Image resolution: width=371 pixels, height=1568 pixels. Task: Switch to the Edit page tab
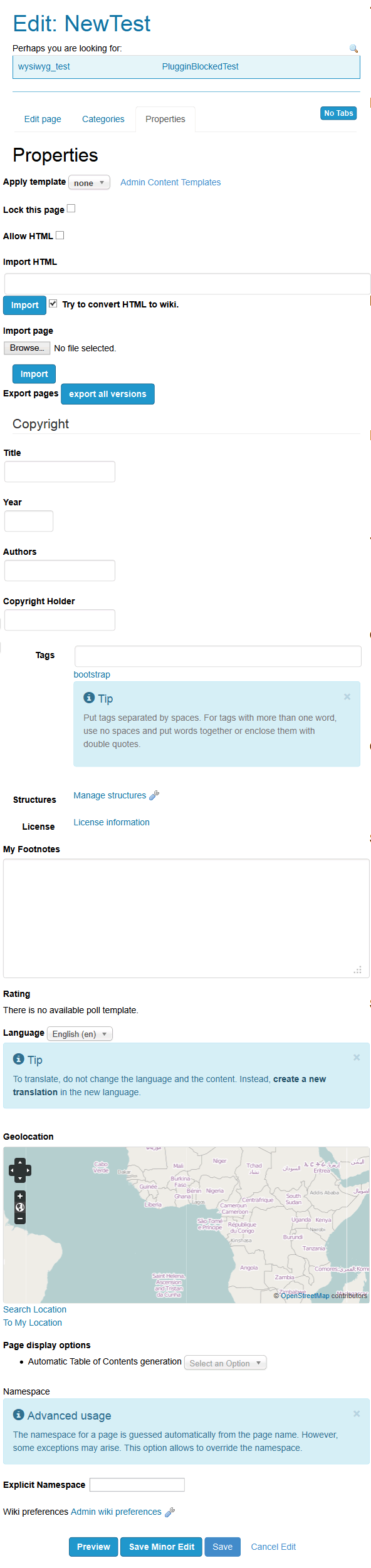pyautogui.click(x=43, y=119)
